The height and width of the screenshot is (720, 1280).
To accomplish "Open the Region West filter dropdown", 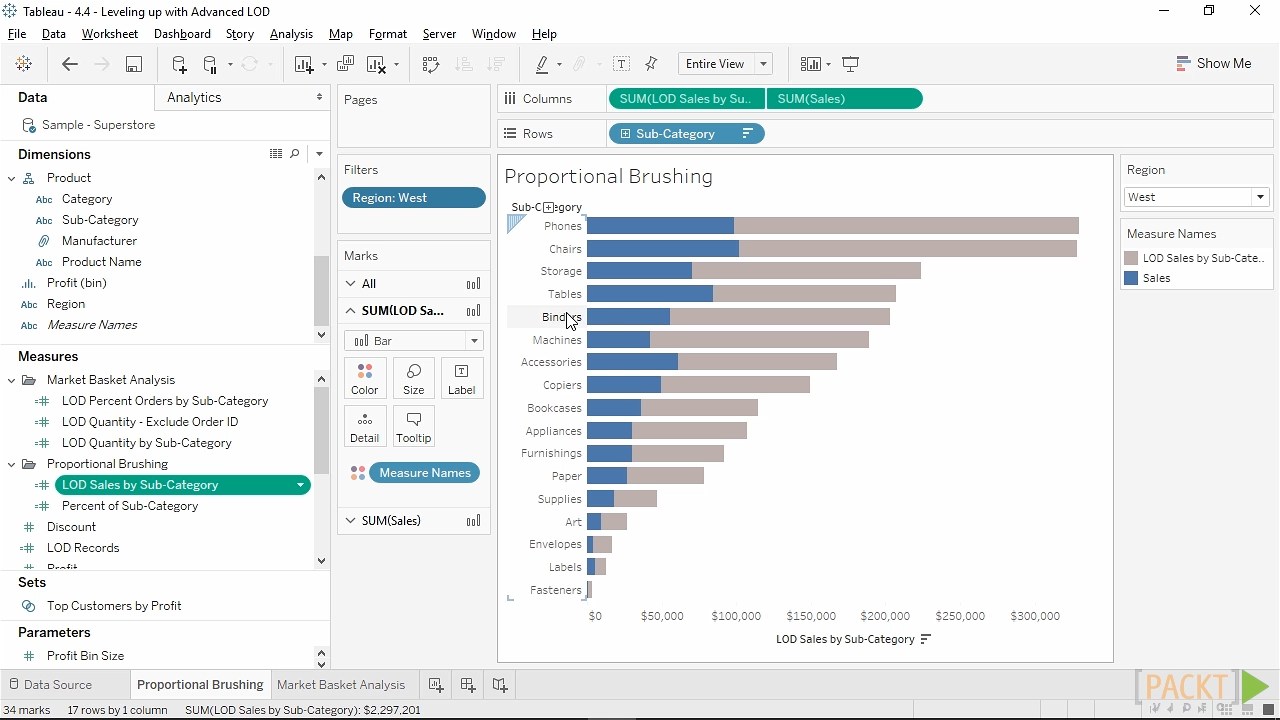I will (x=1260, y=197).
